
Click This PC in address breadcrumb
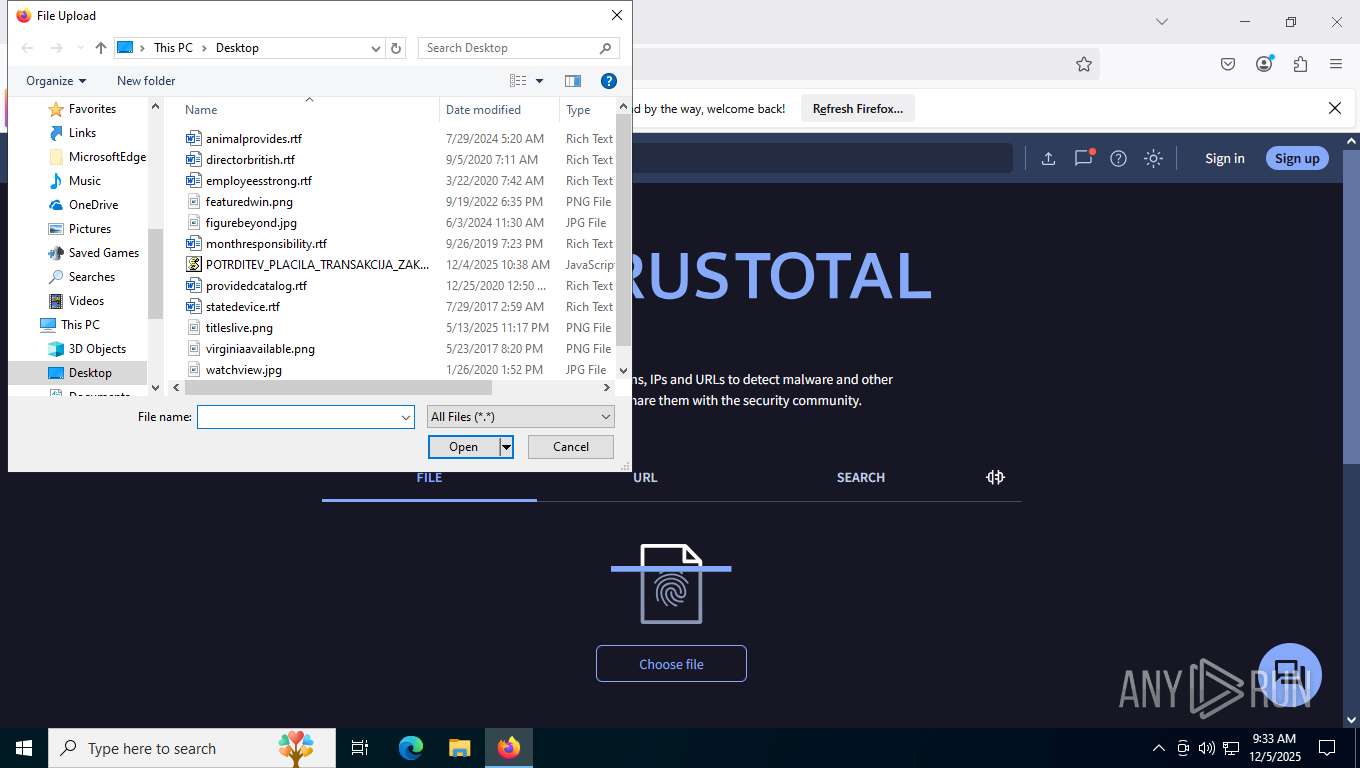(x=173, y=48)
